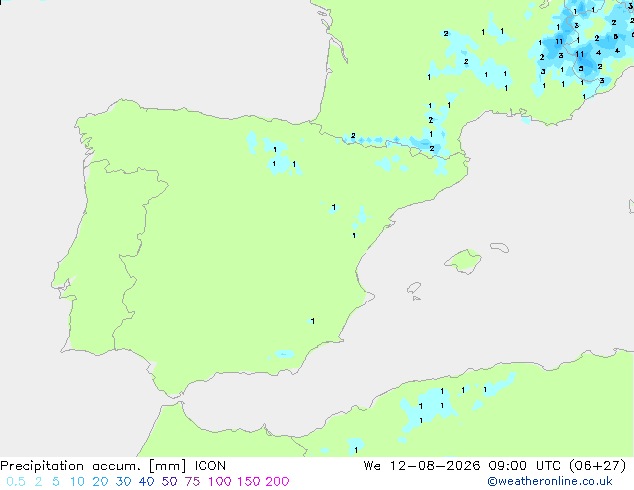Viewport: 634px width, 490px height.
Task: Select the 2 mm legend value
Action: pos(38,482)
